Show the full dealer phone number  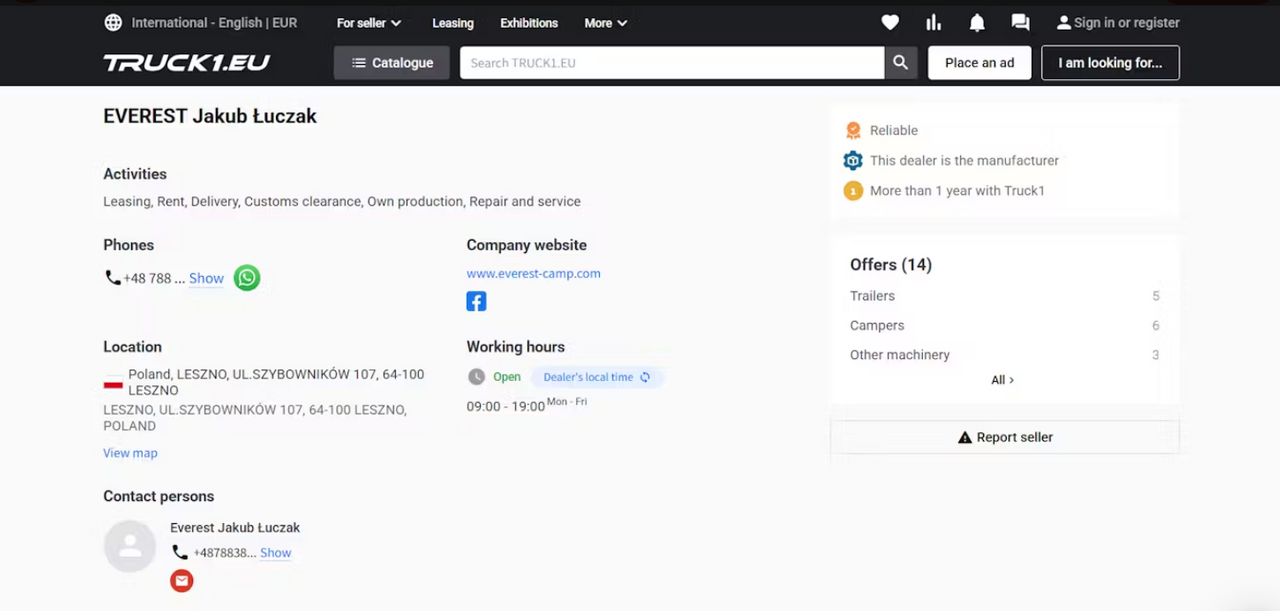206,278
